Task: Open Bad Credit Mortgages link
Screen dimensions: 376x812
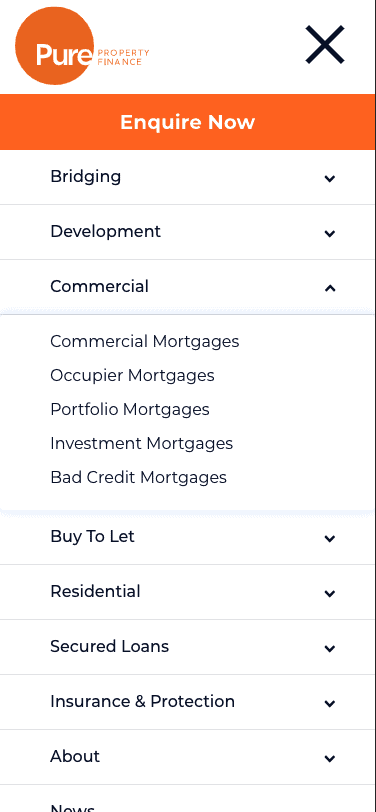Action: click(x=138, y=477)
